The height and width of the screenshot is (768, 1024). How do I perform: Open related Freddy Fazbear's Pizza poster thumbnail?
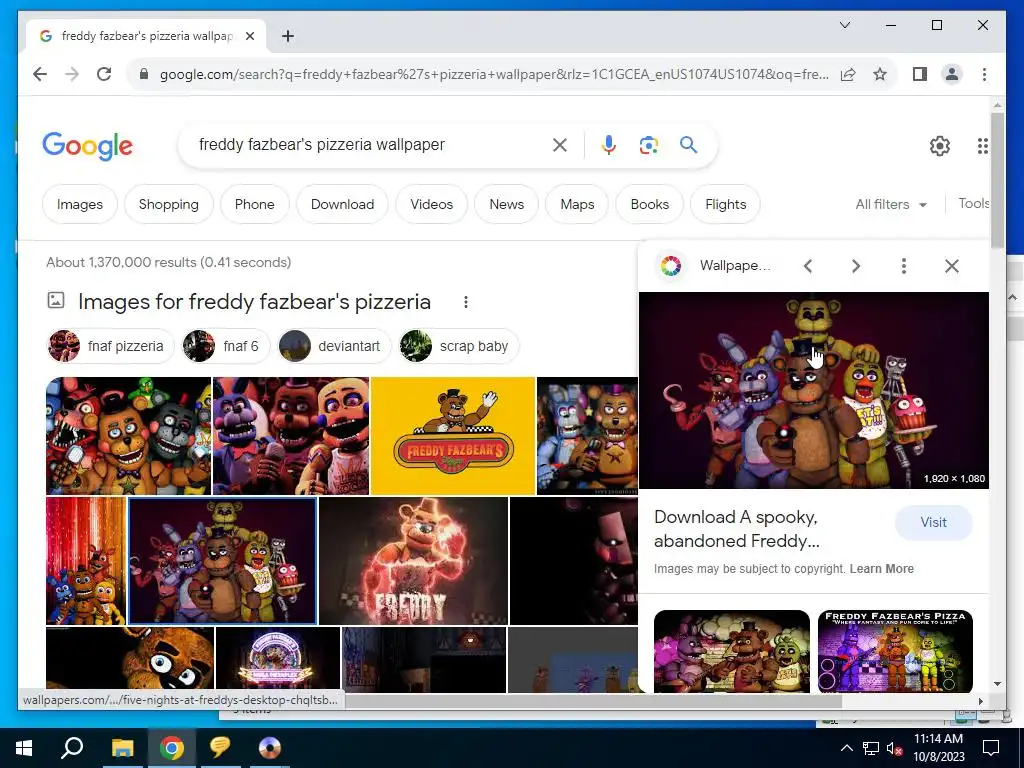[895, 651]
